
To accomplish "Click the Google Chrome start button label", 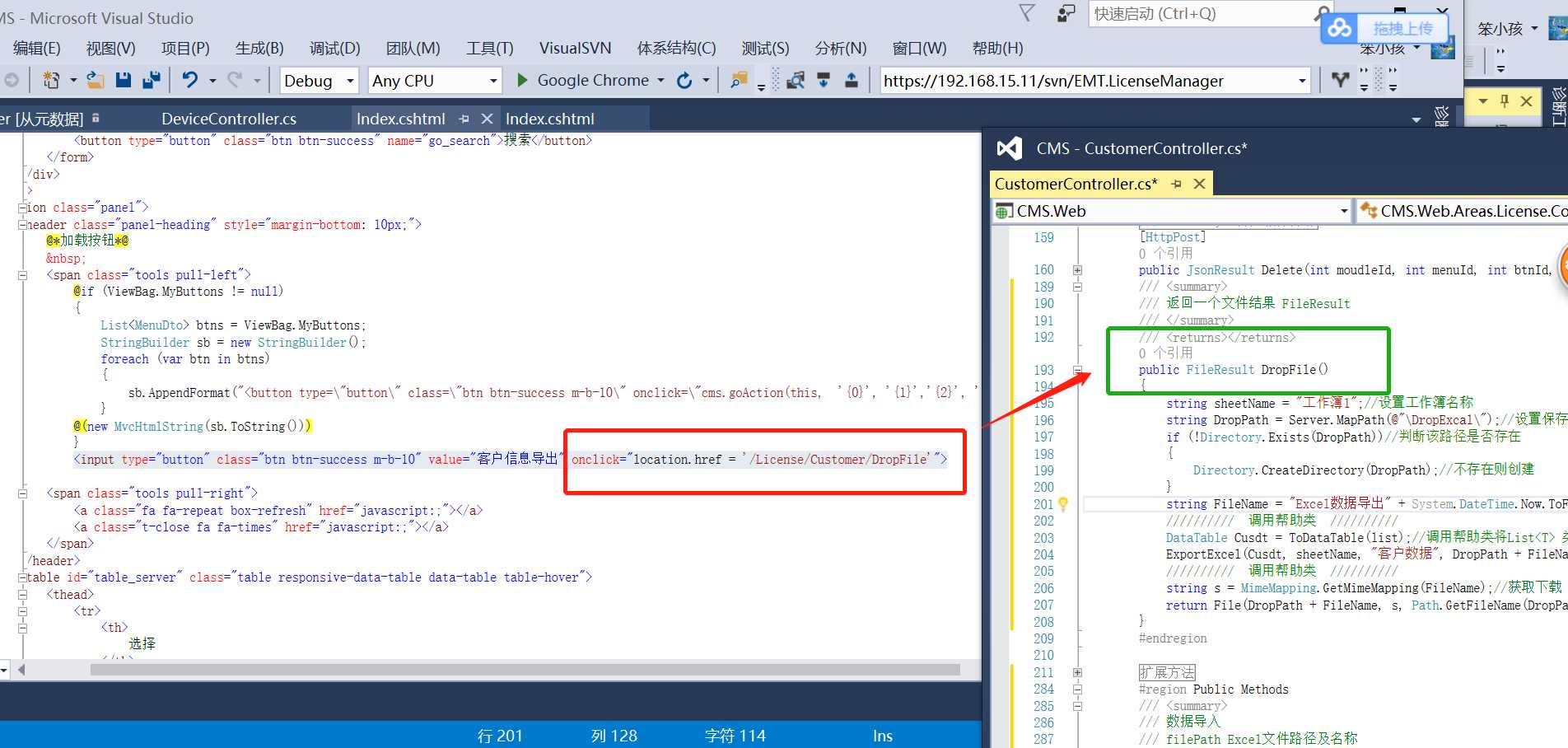I will (x=593, y=80).
